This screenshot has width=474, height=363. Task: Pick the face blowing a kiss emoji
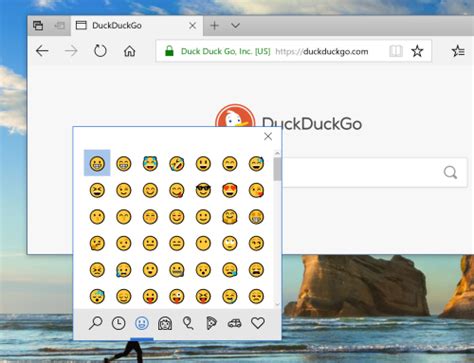pos(256,190)
